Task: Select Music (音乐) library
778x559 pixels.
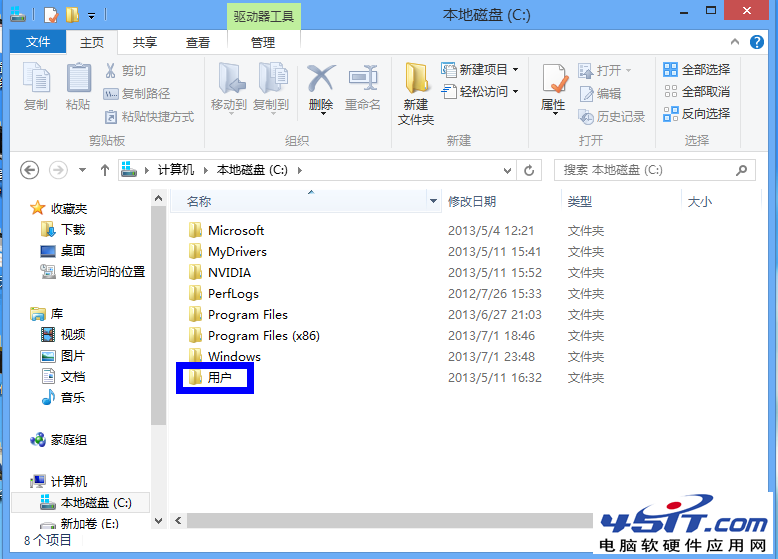Action: tap(63, 397)
